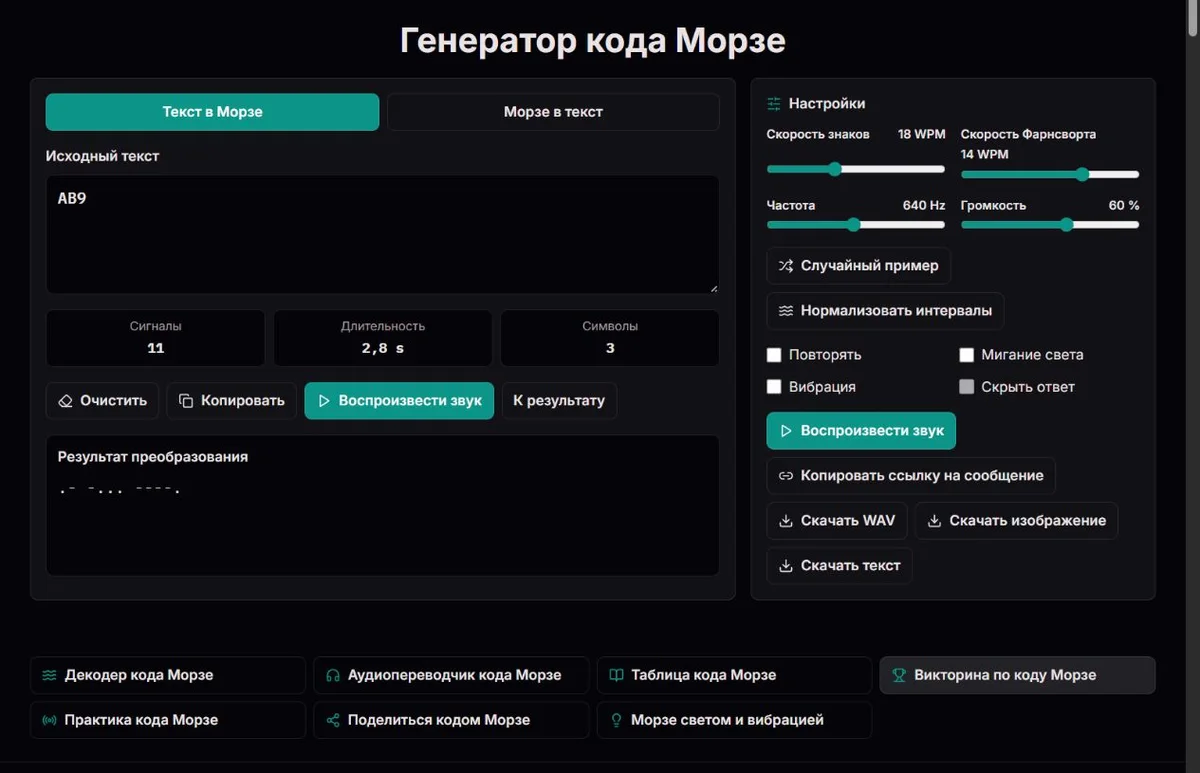Click the Исходный текст input area
The width and height of the screenshot is (1200, 773).
tap(382, 235)
